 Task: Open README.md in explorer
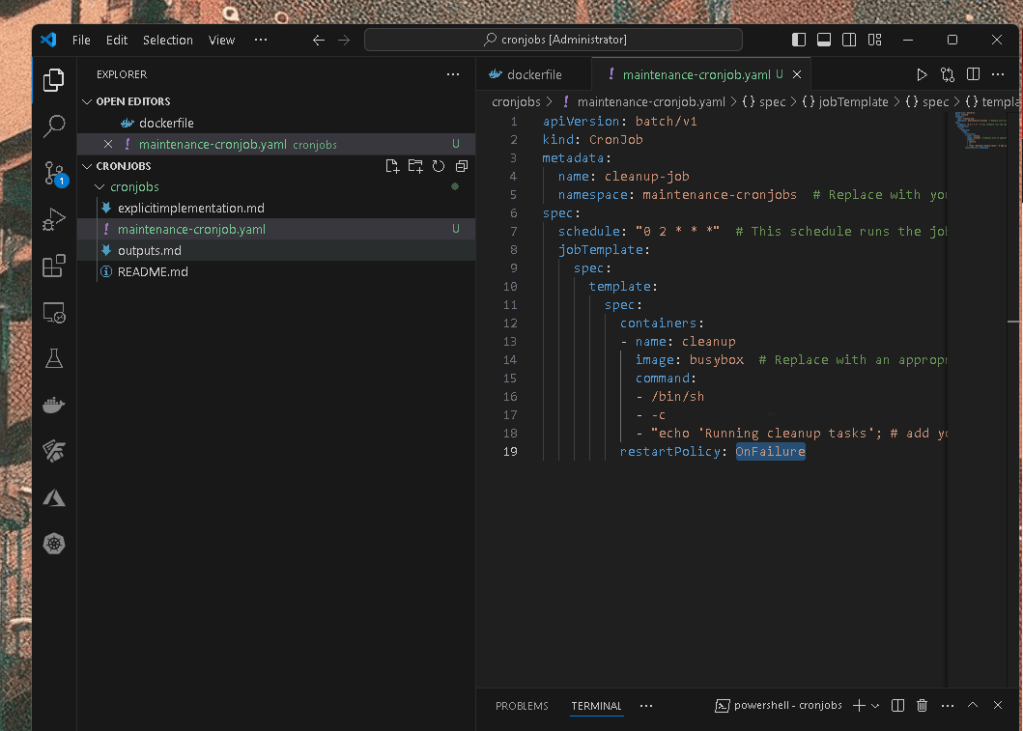click(276, 272)
